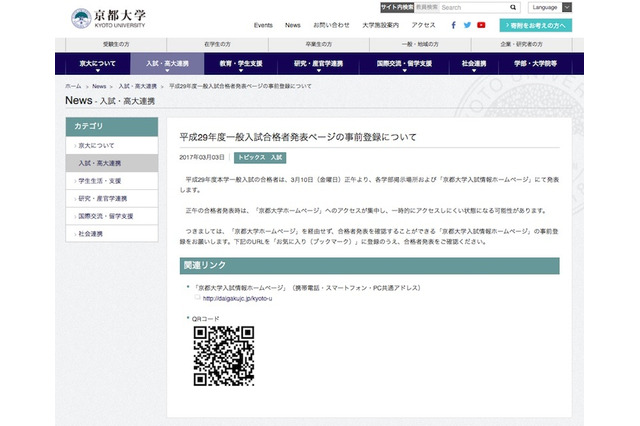Click the QR code image
This screenshot has width=640, height=426.
click(x=224, y=356)
